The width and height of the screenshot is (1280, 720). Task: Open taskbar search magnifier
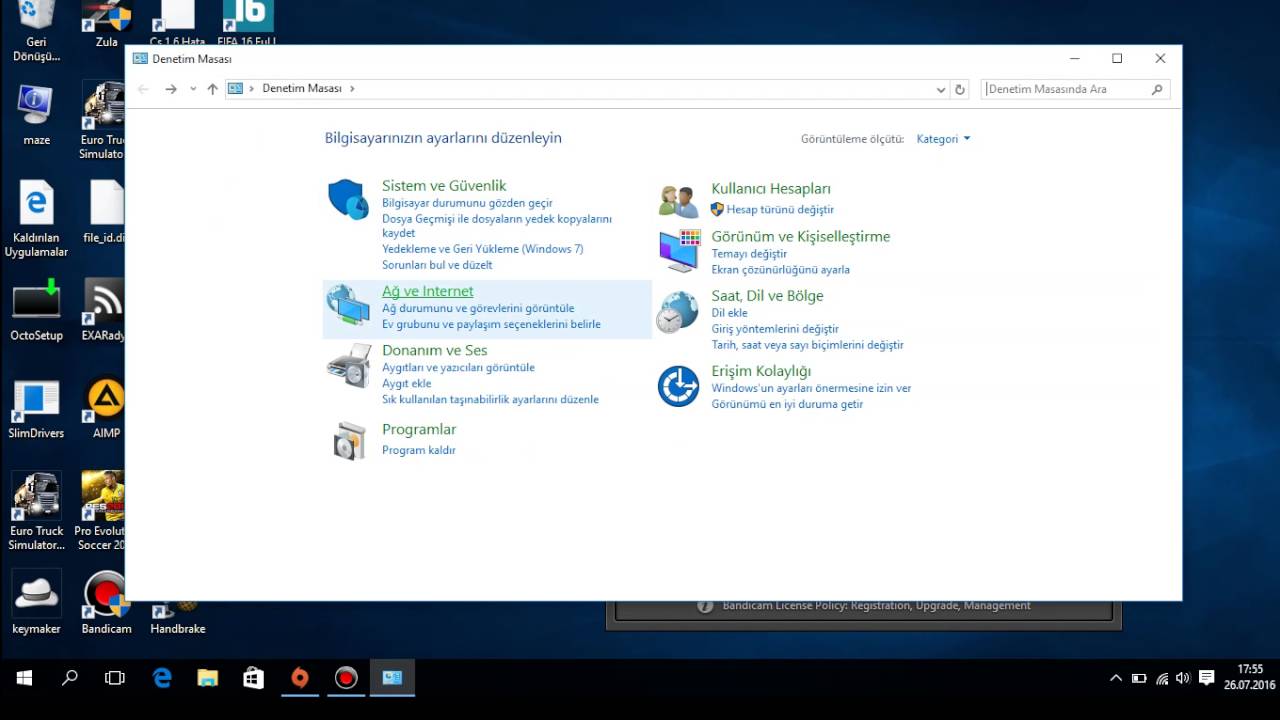coord(70,678)
